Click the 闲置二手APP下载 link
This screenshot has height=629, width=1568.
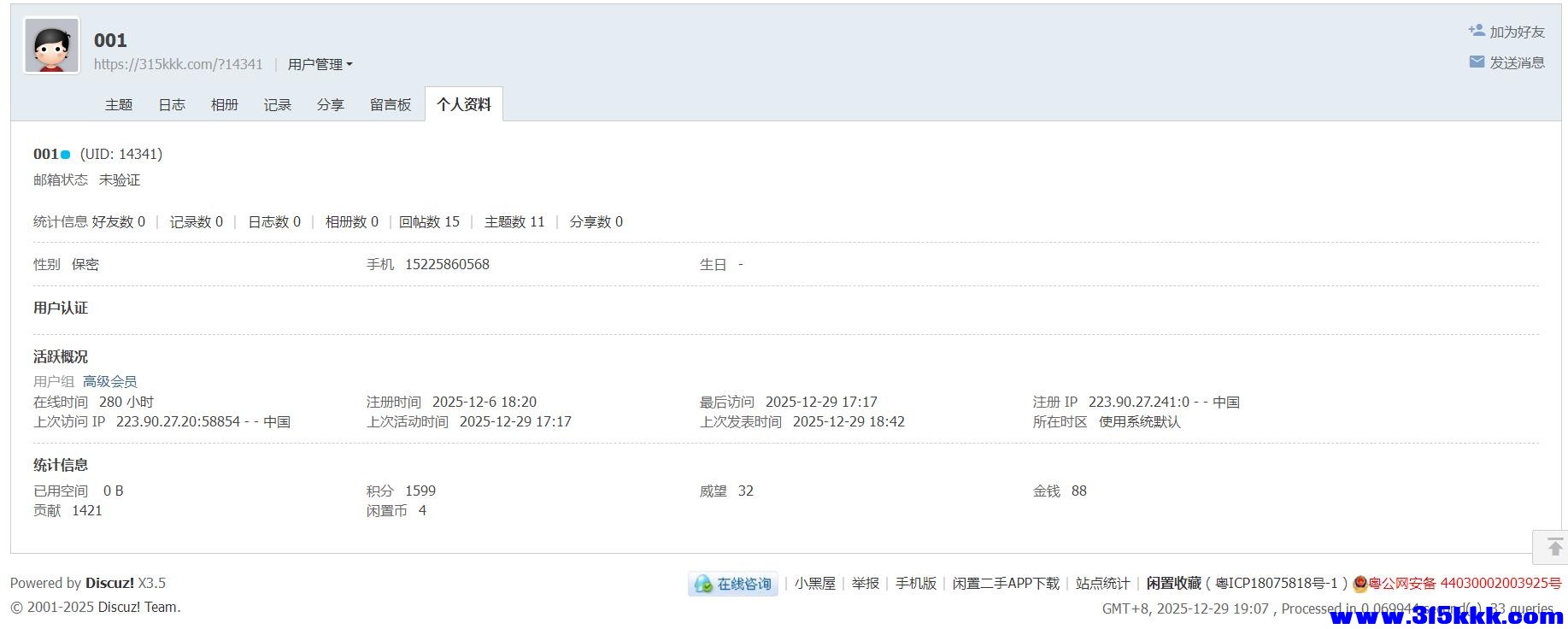click(x=1006, y=583)
